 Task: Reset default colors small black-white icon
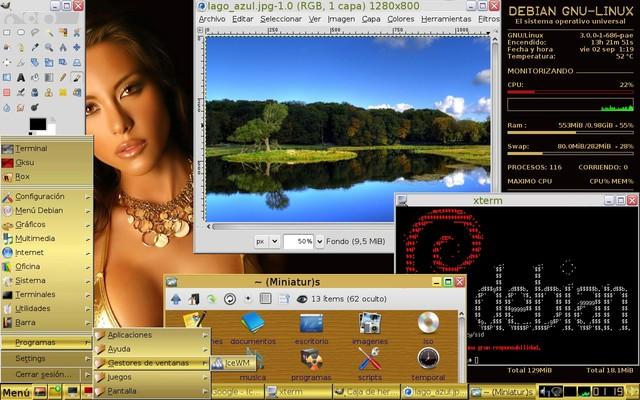(30, 133)
